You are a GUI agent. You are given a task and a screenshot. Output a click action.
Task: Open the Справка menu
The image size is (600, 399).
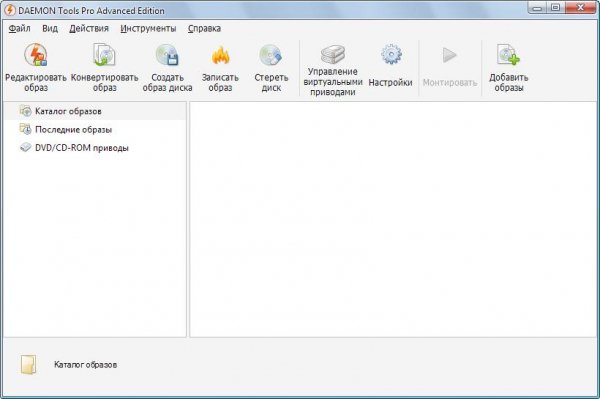point(204,29)
